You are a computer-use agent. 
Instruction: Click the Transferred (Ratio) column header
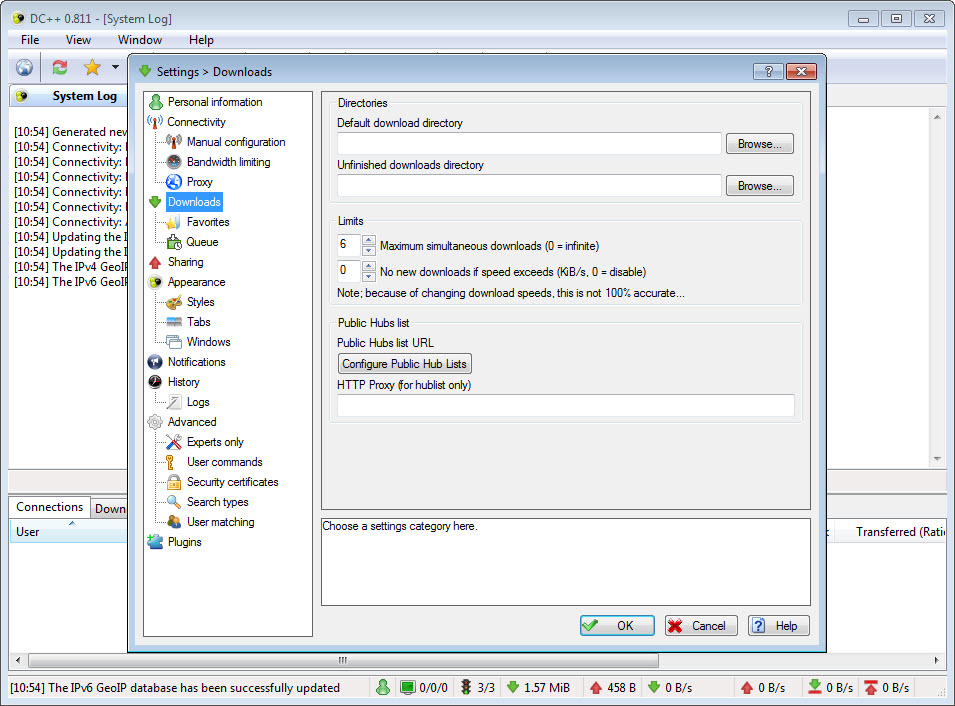click(889, 532)
